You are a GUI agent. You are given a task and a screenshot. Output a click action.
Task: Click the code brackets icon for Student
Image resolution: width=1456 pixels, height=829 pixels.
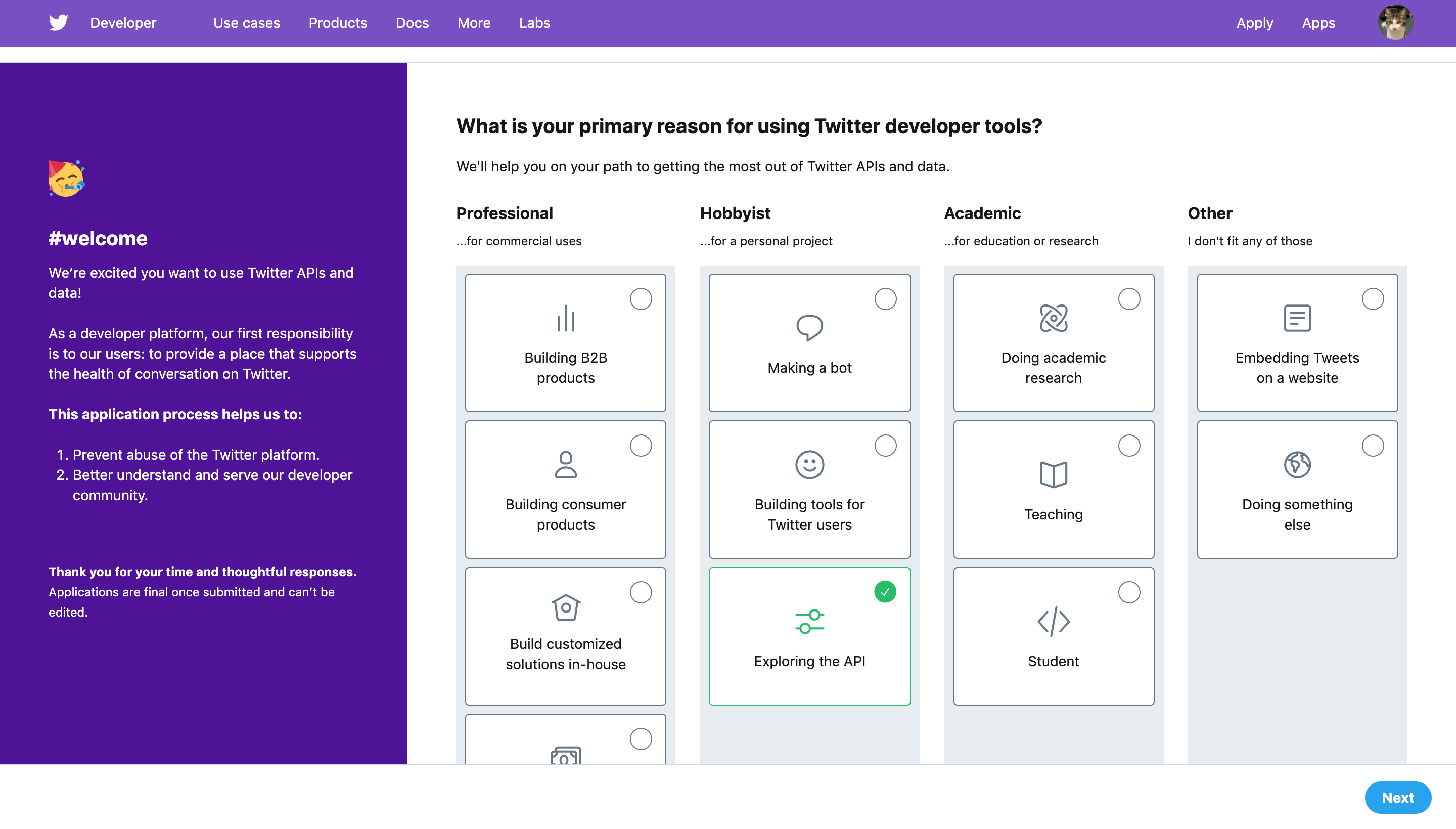pyautogui.click(x=1053, y=621)
